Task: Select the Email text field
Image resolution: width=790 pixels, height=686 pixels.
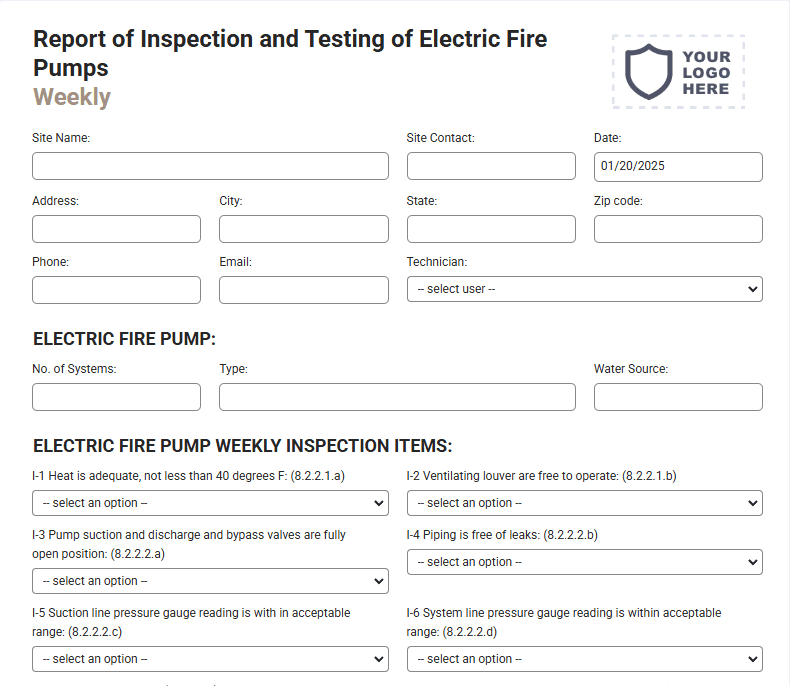Action: coord(304,290)
